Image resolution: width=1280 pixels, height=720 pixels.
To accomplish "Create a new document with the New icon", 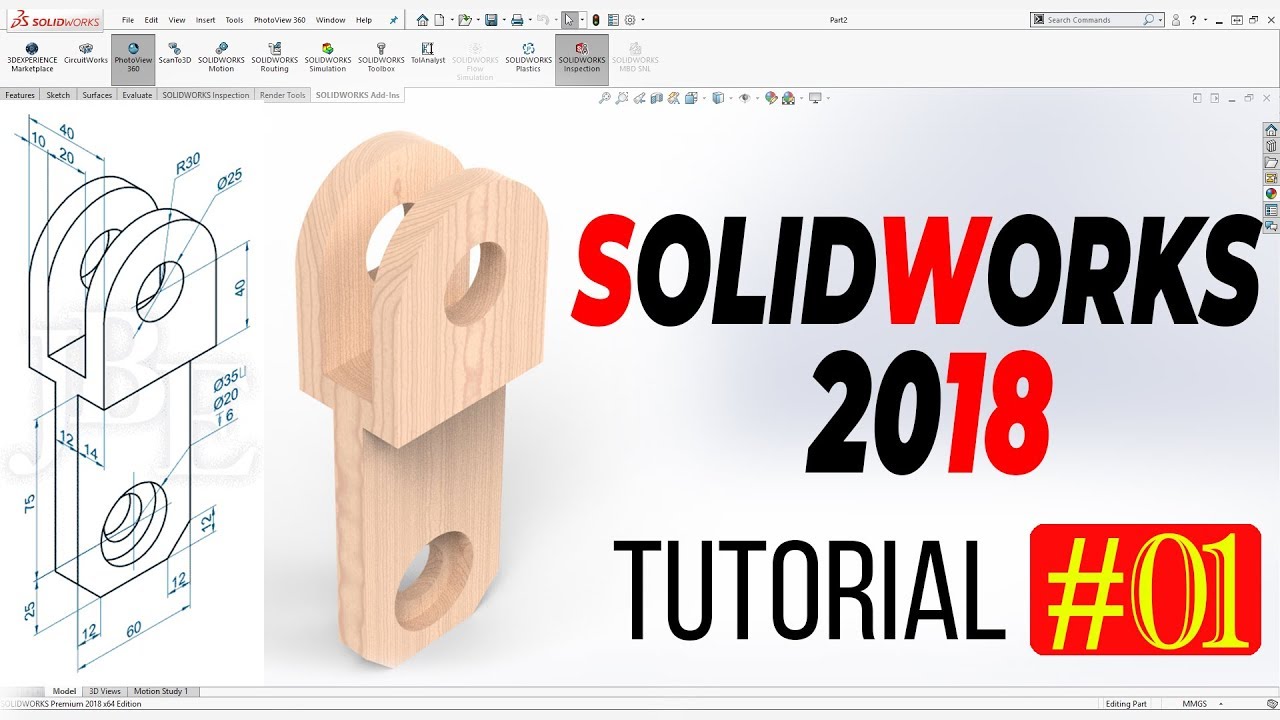I will 439,20.
